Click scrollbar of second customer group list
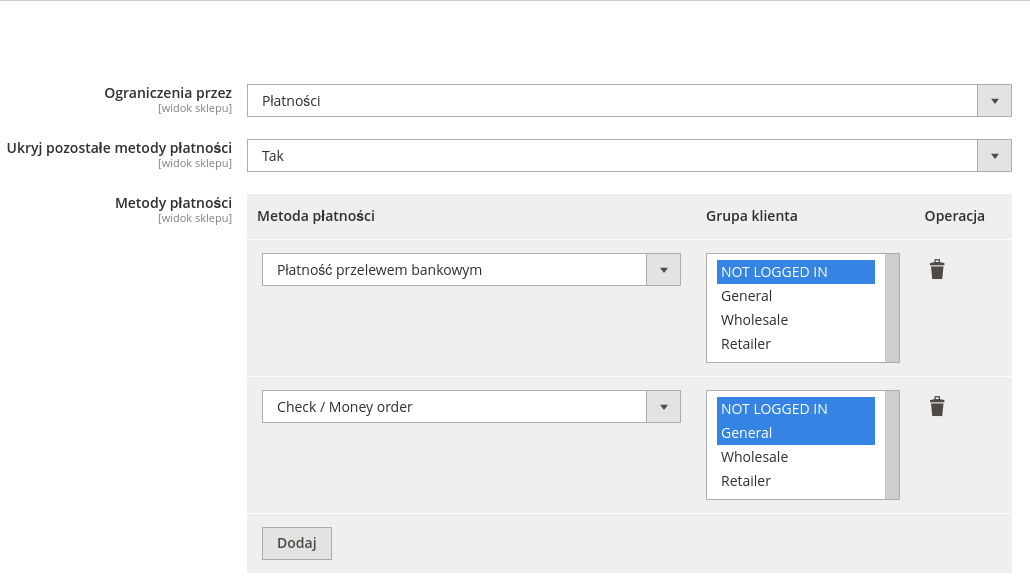Screen dimensions: 1030x586 tap(892, 445)
